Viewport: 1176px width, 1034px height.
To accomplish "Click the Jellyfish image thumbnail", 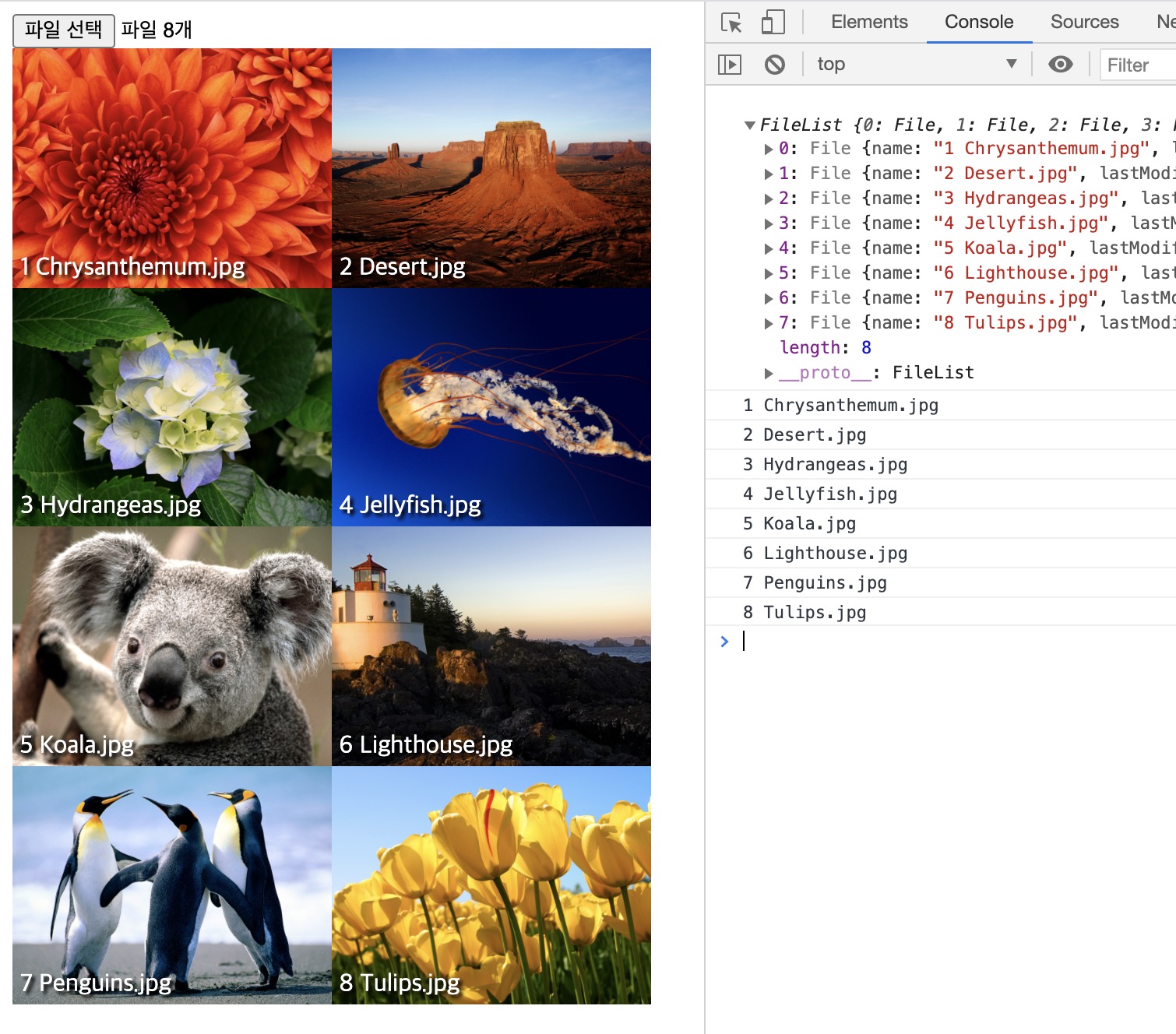I will 491,407.
